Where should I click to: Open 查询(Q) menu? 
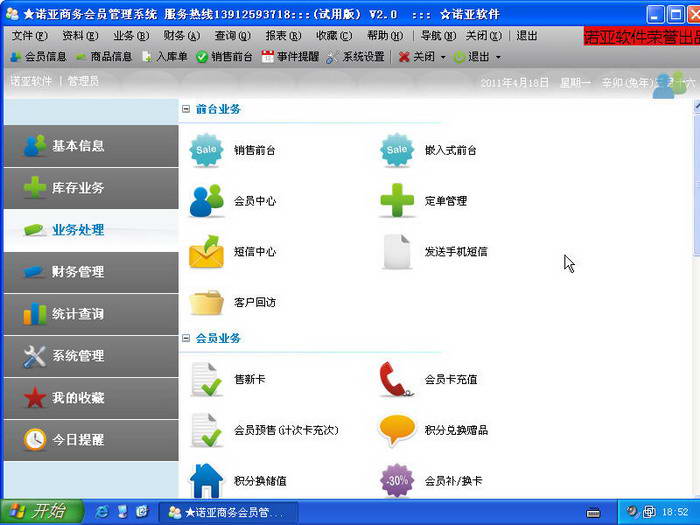point(232,35)
